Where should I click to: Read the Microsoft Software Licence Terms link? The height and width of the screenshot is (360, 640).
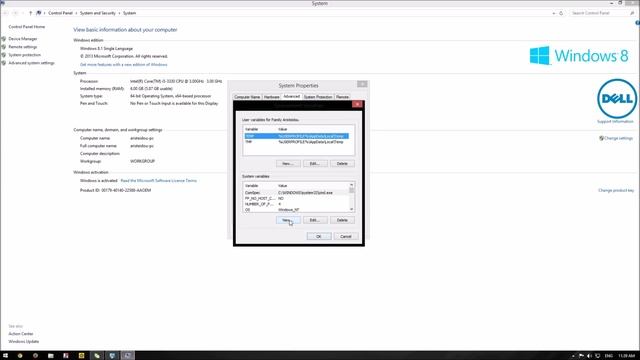159,180
